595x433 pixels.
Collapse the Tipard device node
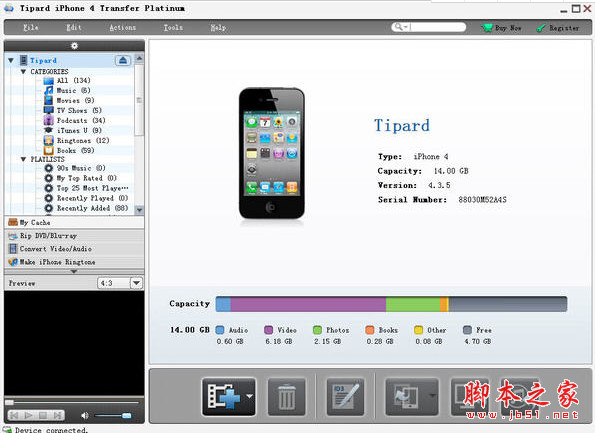coord(11,60)
